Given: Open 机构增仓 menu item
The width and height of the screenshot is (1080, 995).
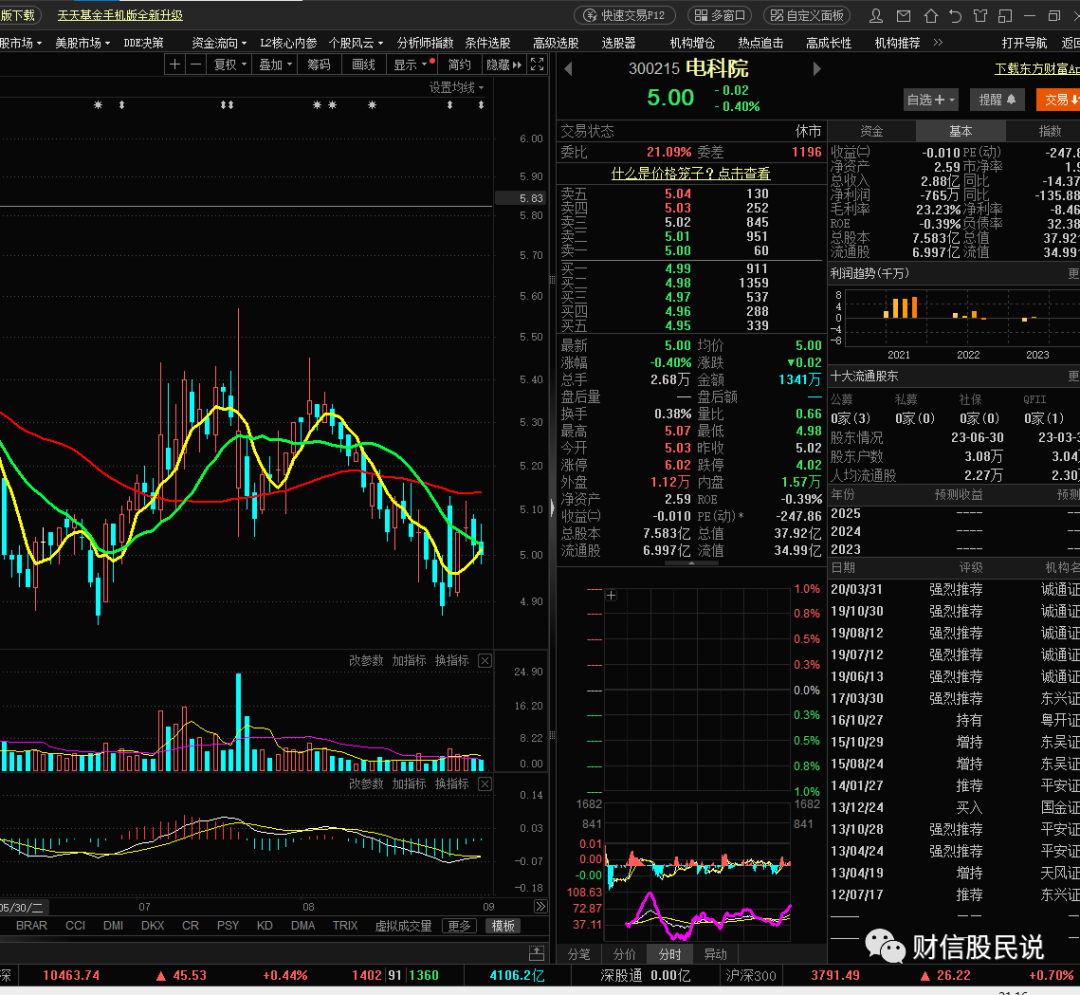Looking at the screenshot, I should click(692, 43).
